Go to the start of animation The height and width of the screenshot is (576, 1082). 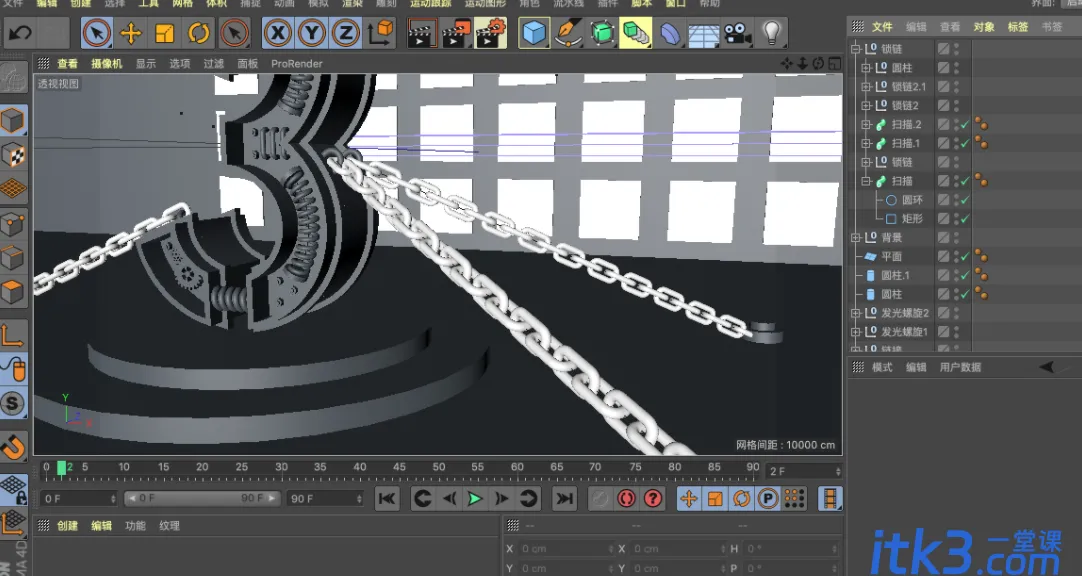point(387,499)
